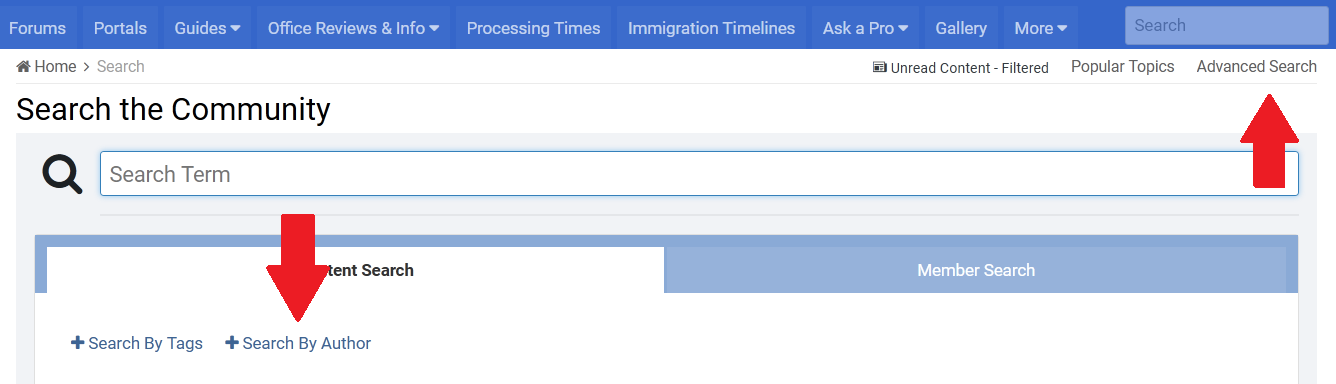The height and width of the screenshot is (384, 1336).
Task: Click the top navigation Search box
Action: click(1226, 26)
